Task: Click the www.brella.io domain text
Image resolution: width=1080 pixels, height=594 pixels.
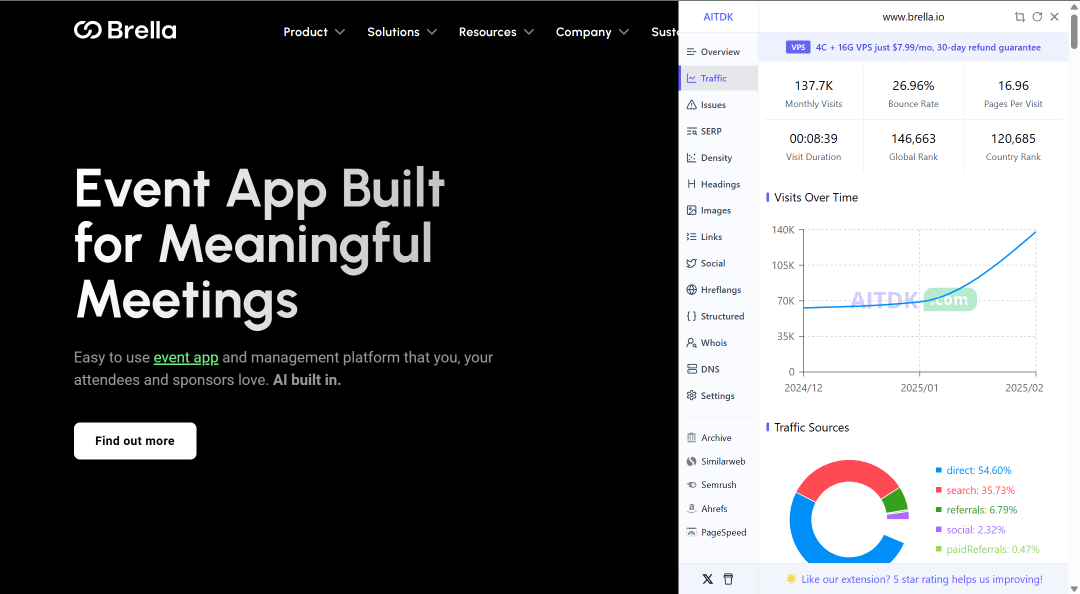Action: (913, 17)
